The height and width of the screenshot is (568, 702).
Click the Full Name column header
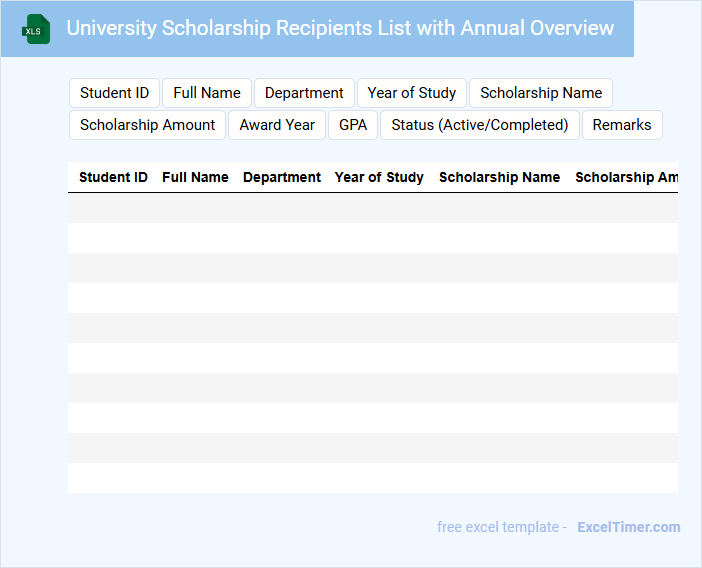(x=195, y=177)
